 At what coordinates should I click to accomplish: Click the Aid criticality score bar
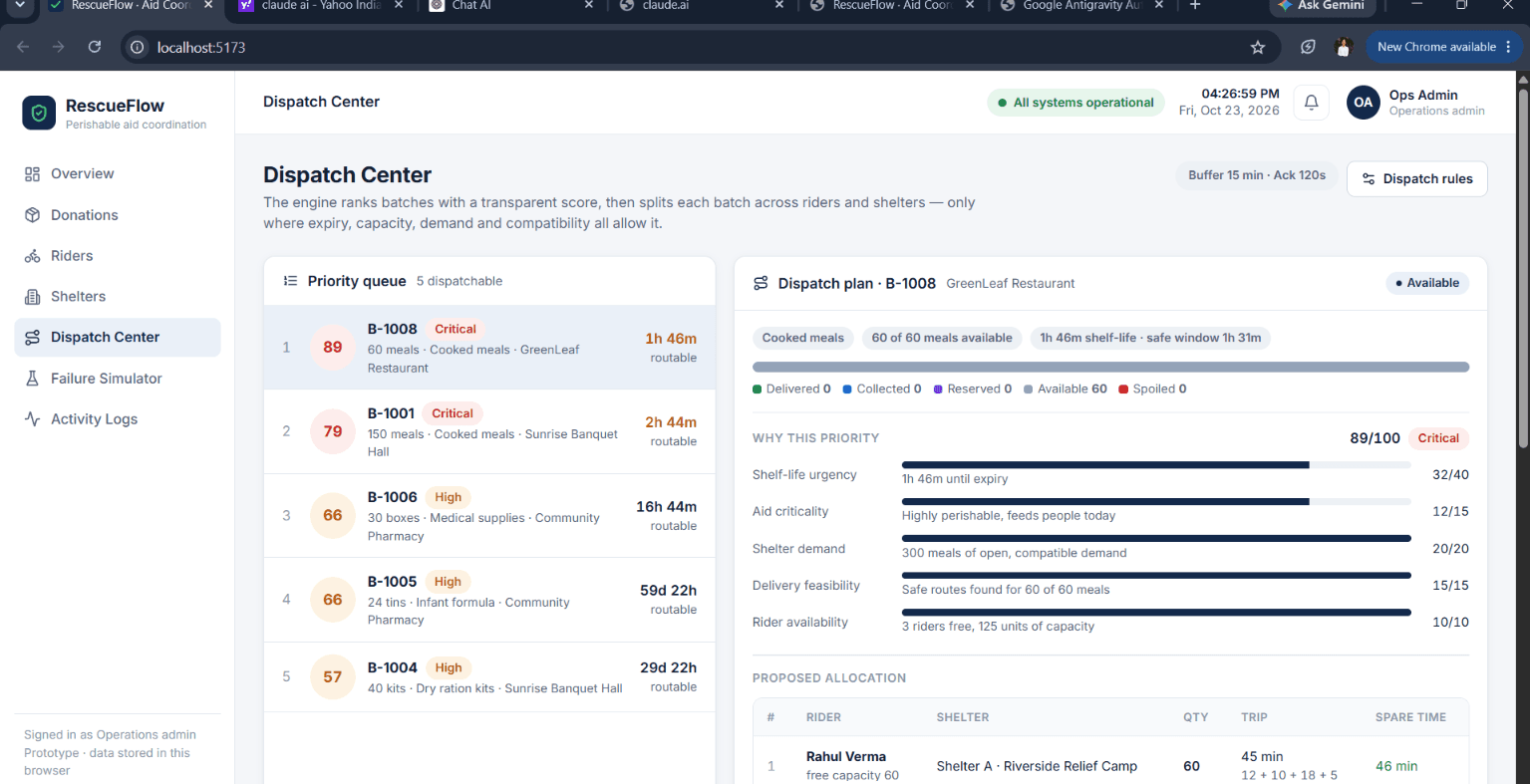pyautogui.click(x=1156, y=501)
